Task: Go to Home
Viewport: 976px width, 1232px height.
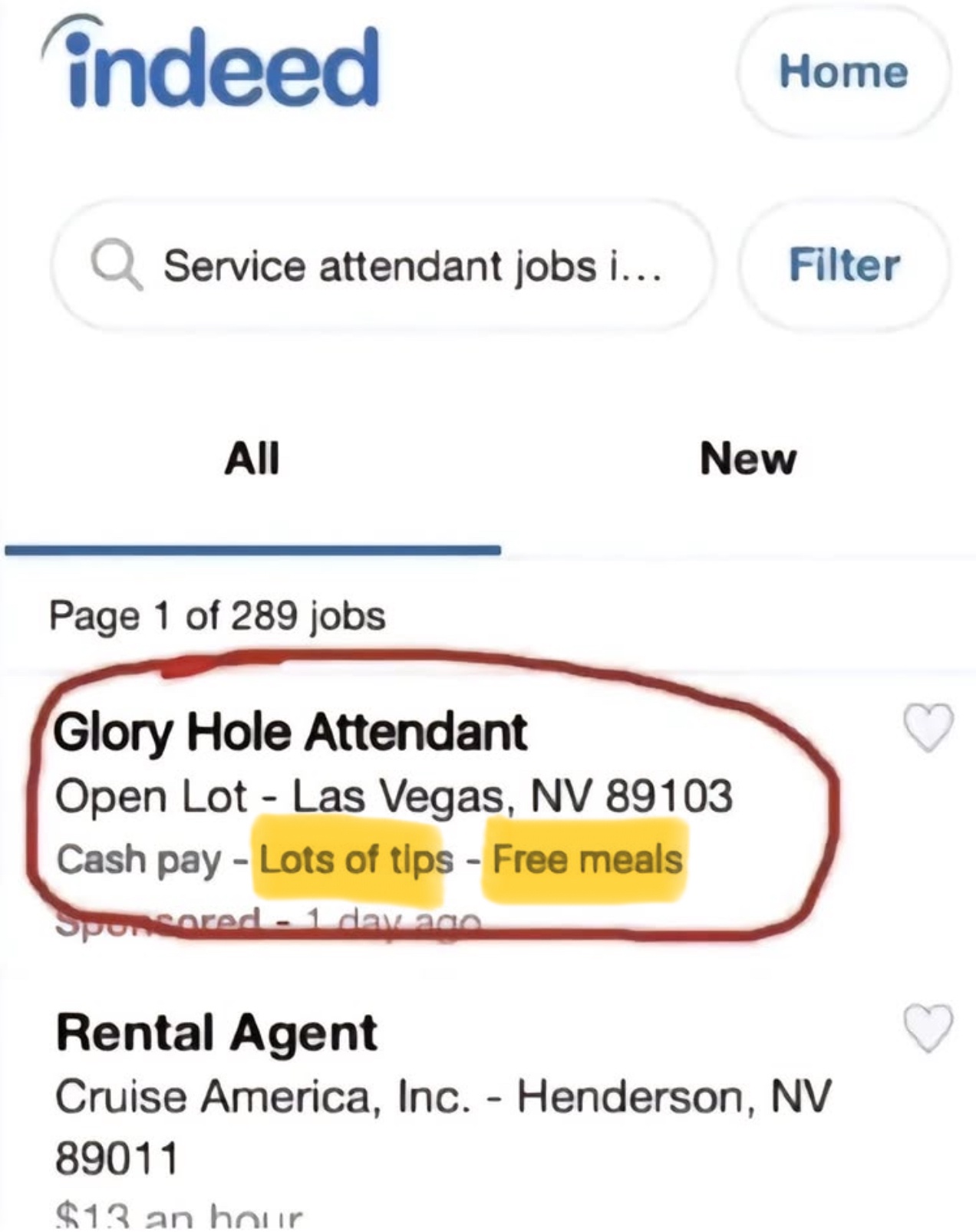Action: [843, 71]
